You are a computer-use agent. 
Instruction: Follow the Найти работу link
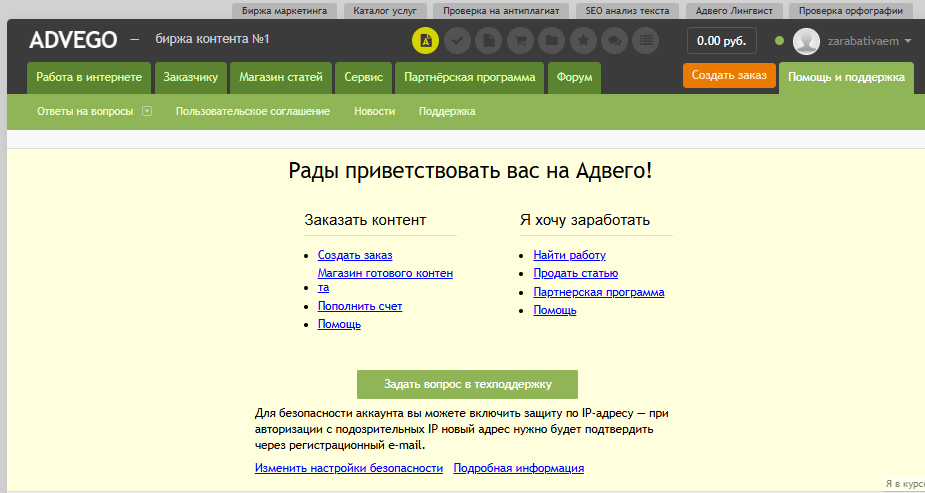[x=569, y=255]
